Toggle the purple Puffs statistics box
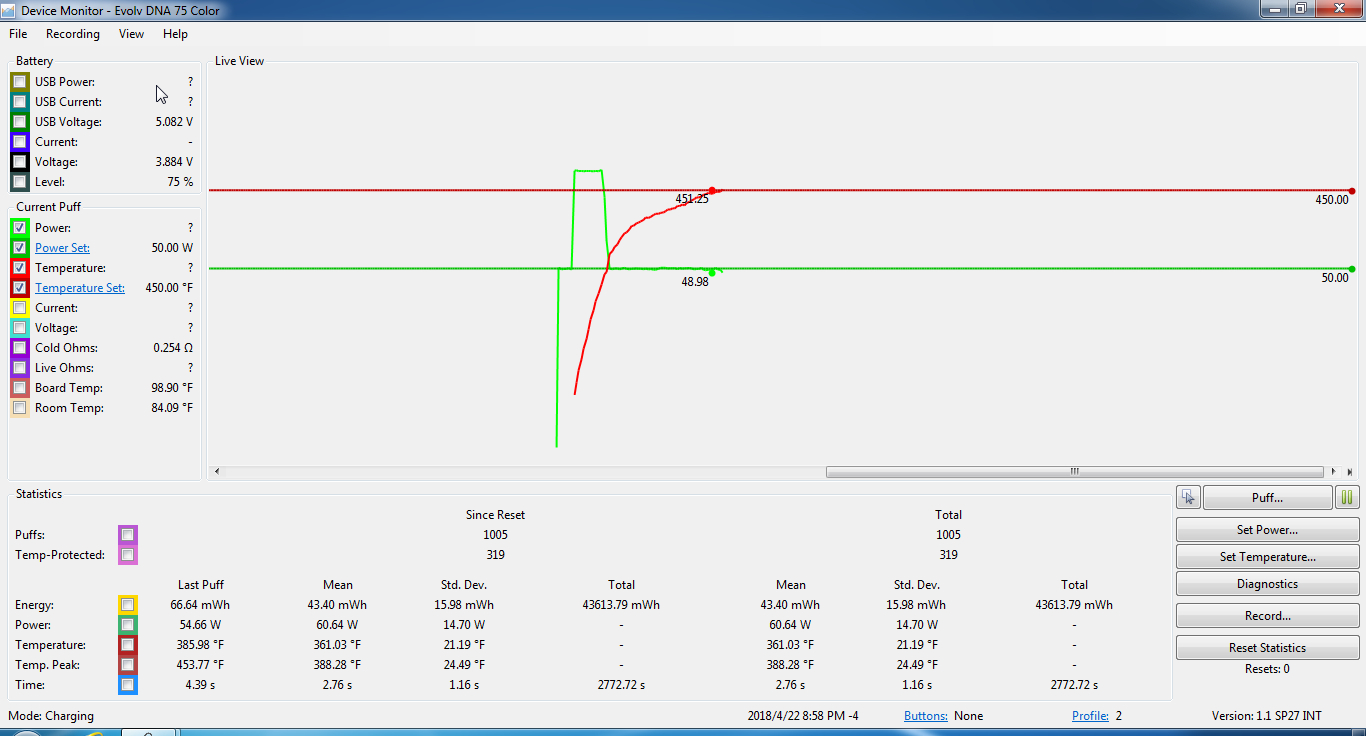Viewport: 1366px width, 736px height. 127,535
